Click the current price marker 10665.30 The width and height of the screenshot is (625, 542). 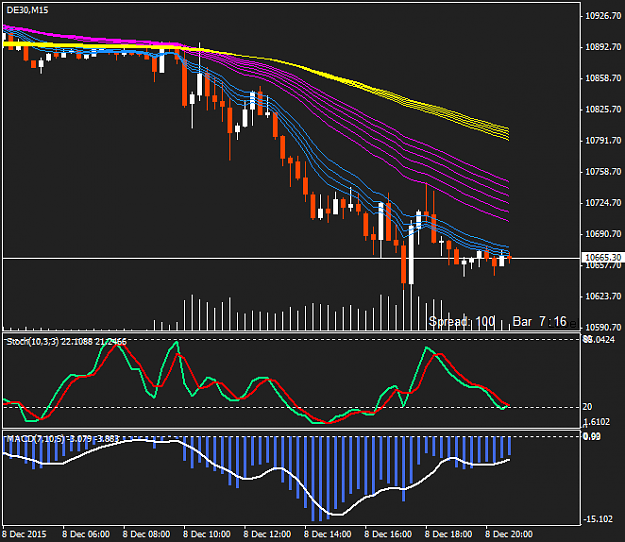pyautogui.click(x=603, y=257)
